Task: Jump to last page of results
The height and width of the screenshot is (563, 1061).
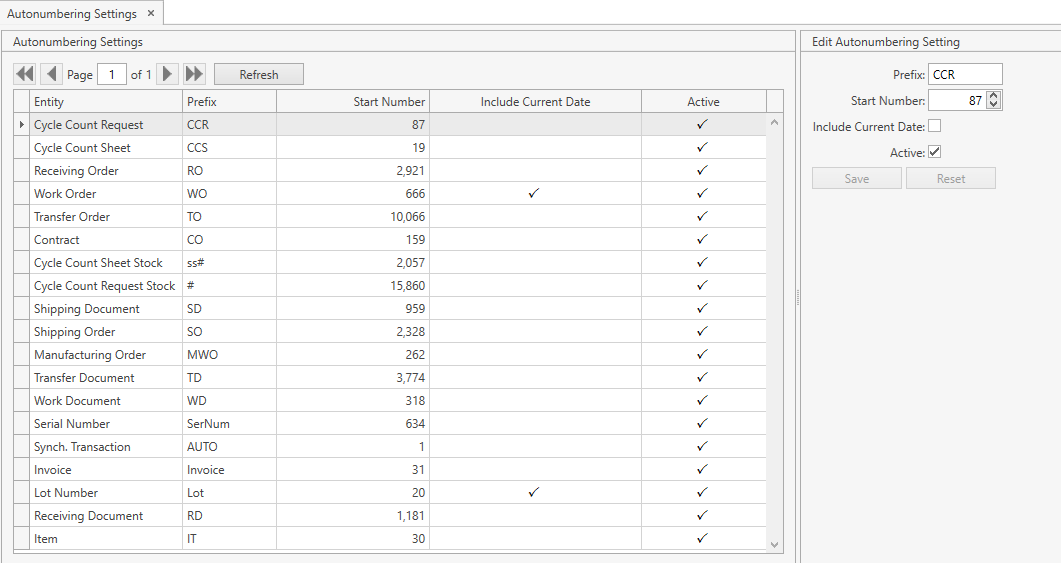Action: pos(194,75)
